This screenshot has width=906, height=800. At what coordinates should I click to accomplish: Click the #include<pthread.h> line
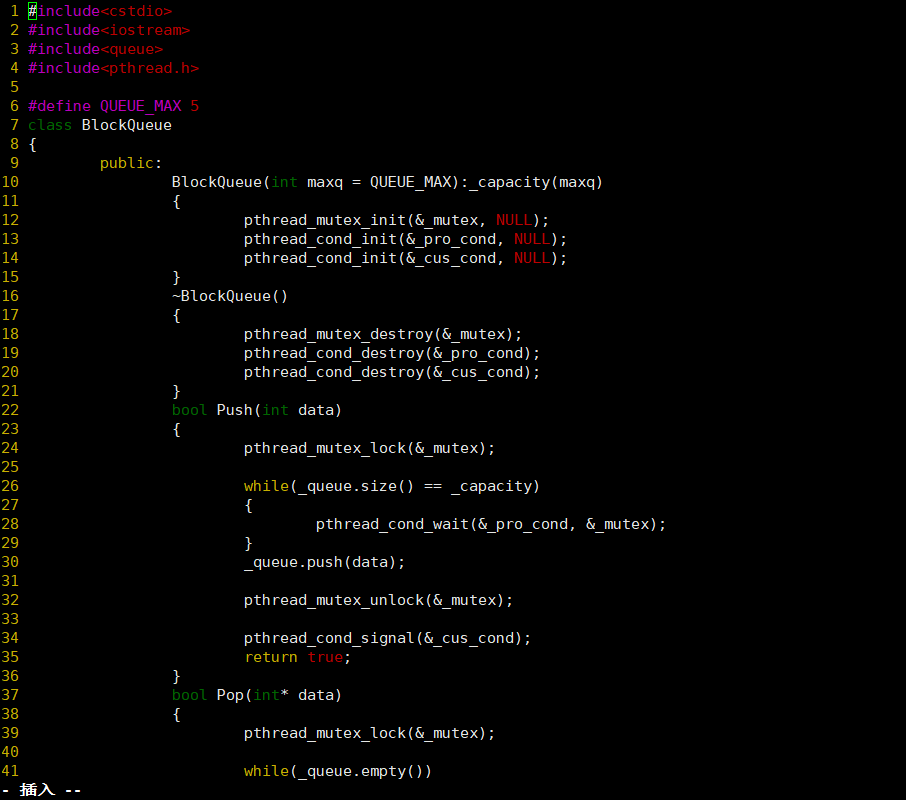[113, 68]
